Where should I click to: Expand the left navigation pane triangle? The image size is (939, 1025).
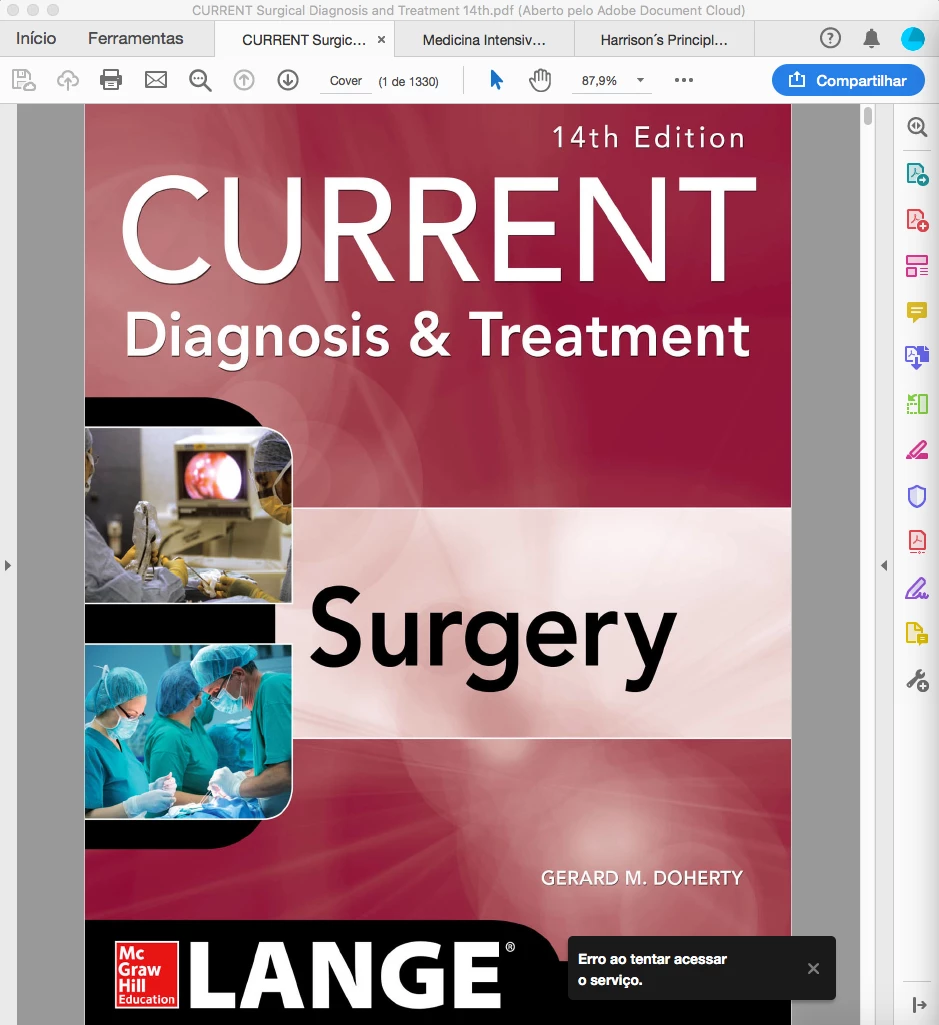pos(8,565)
